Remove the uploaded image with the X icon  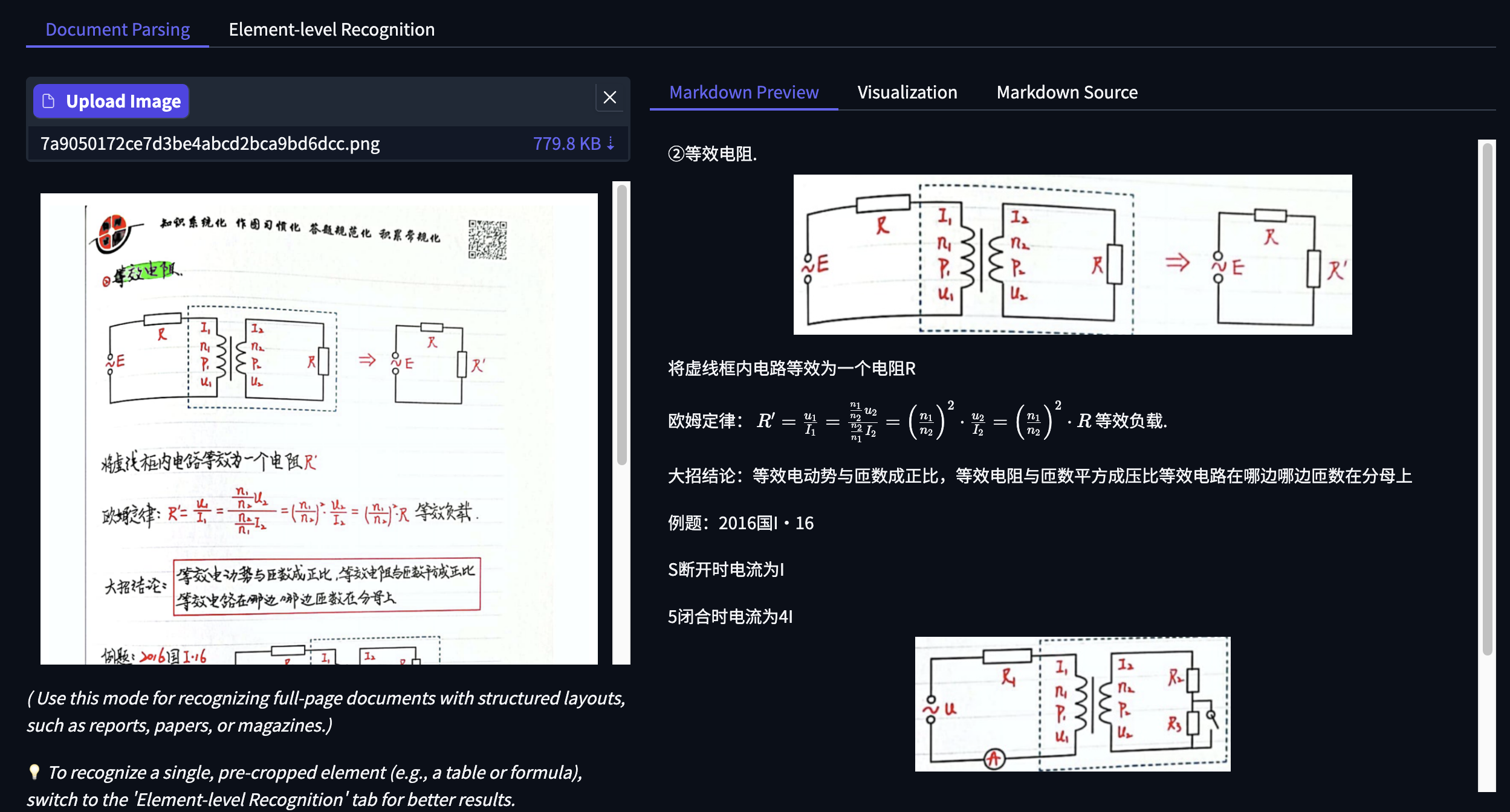pos(609,97)
